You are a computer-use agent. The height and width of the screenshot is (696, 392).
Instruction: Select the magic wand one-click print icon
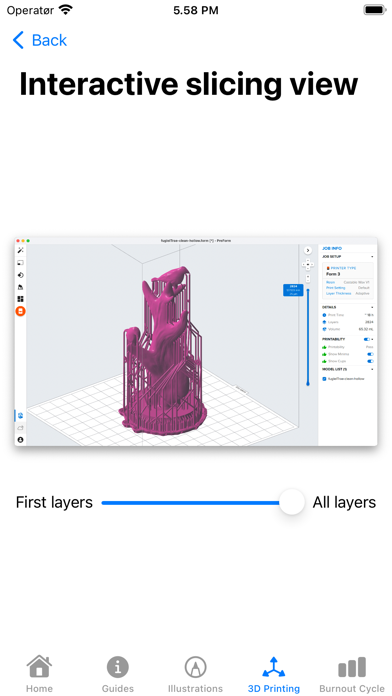[x=20, y=250]
